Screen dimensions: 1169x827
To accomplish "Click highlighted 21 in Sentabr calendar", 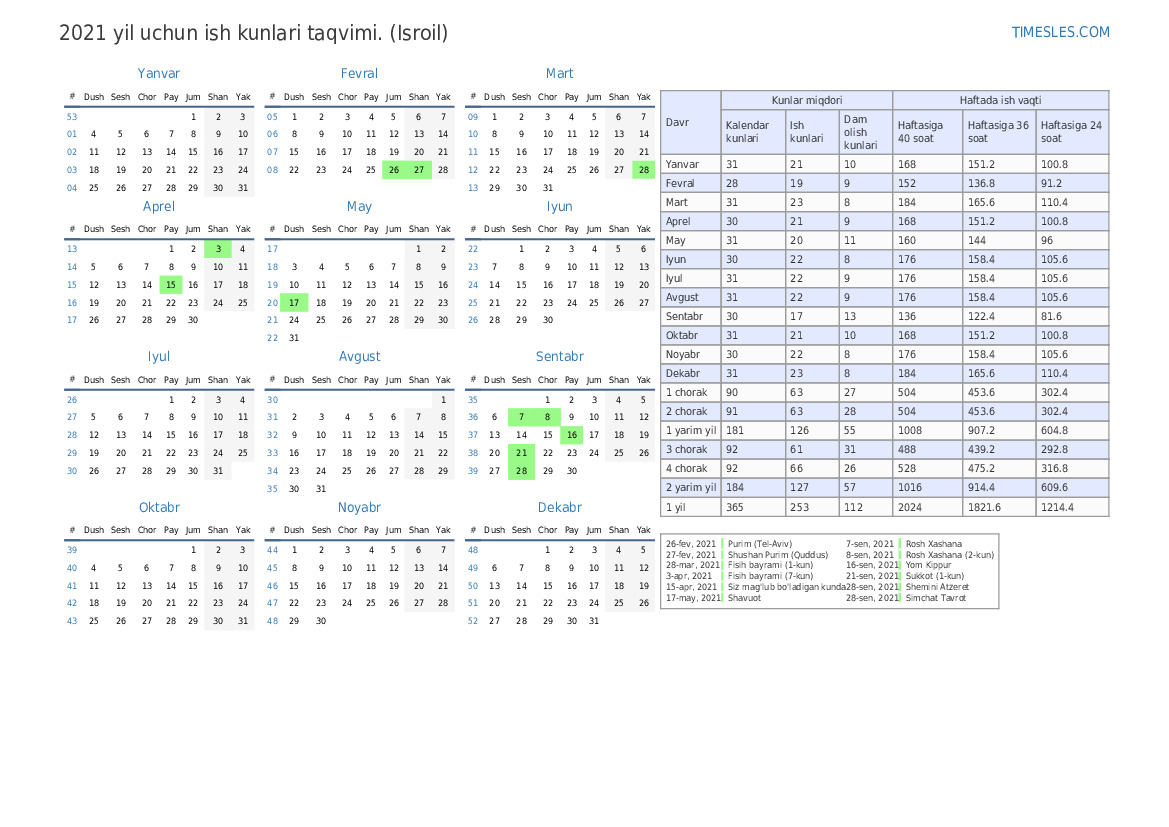I will point(521,453).
